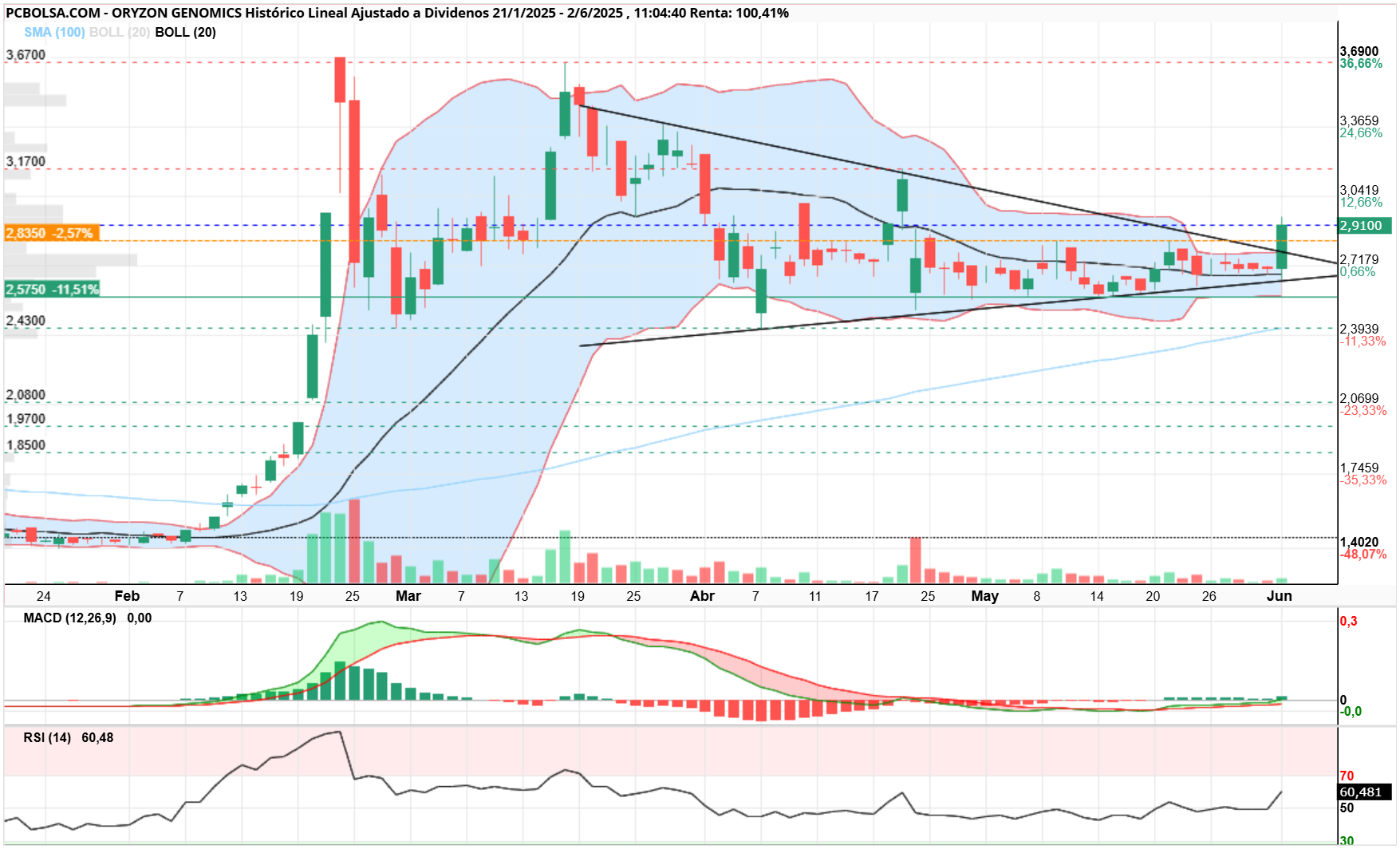Click the MACD 0,3 scale label

point(1348,621)
